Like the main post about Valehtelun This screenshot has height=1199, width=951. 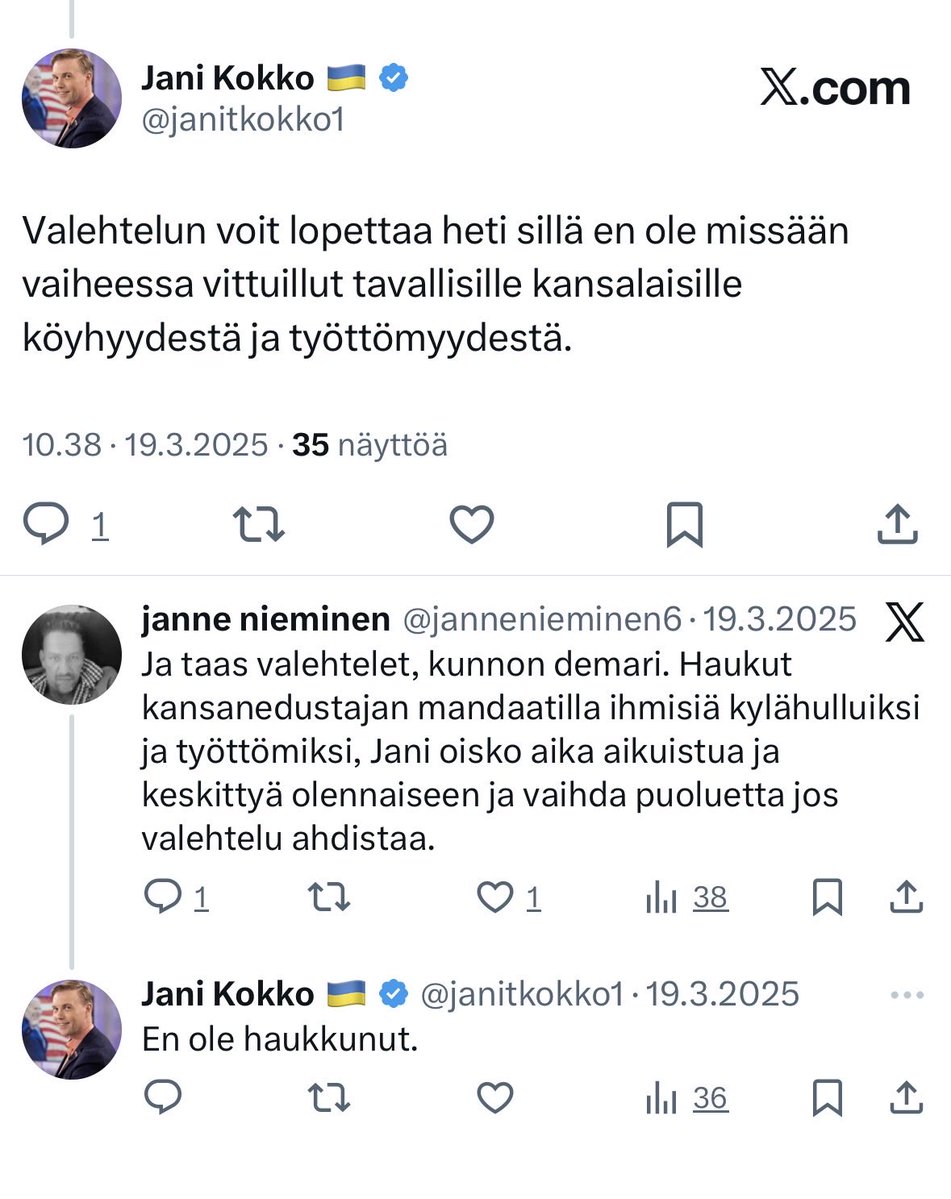[x=471, y=524]
